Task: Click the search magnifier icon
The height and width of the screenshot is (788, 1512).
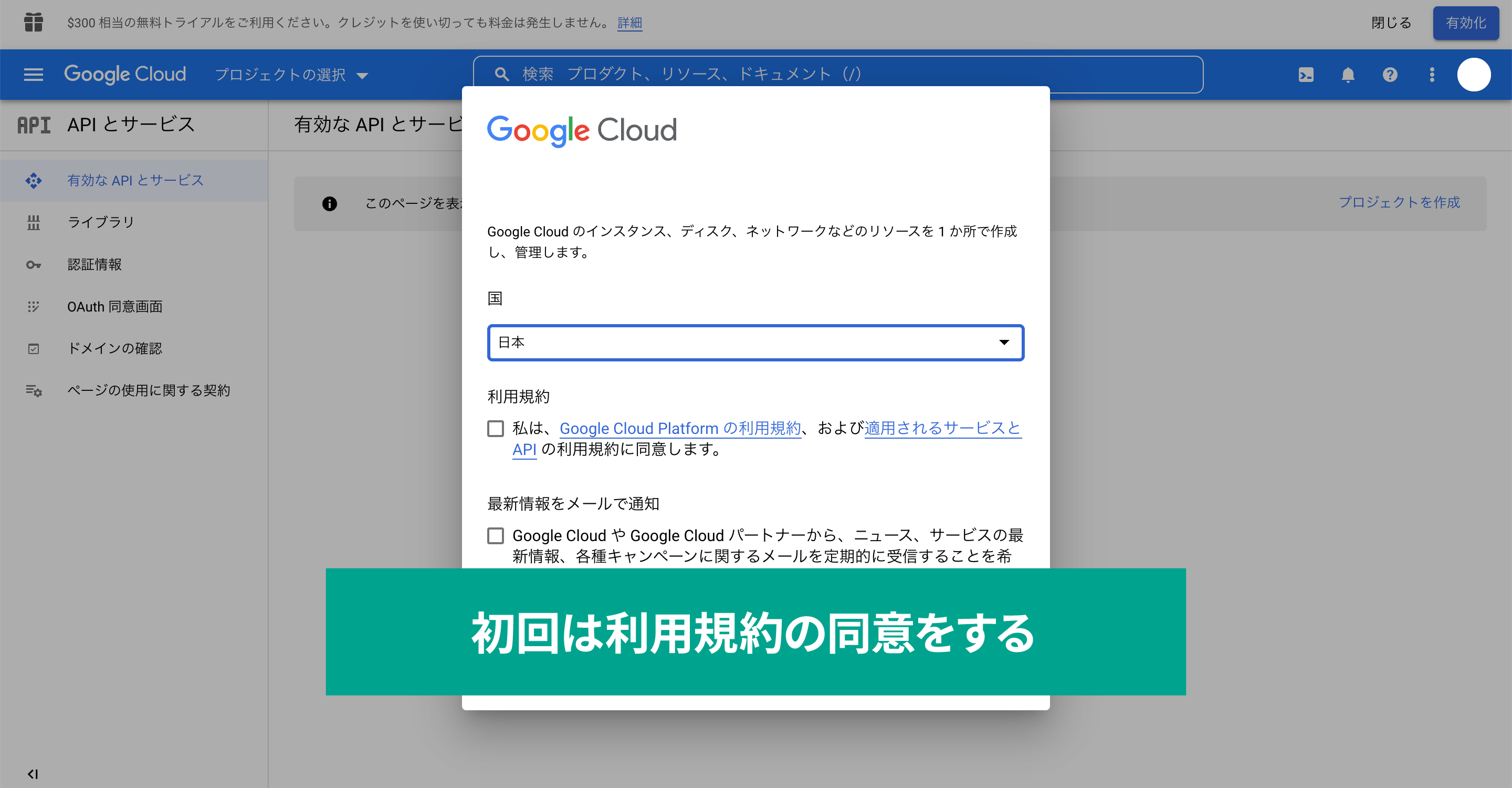Action: (501, 74)
